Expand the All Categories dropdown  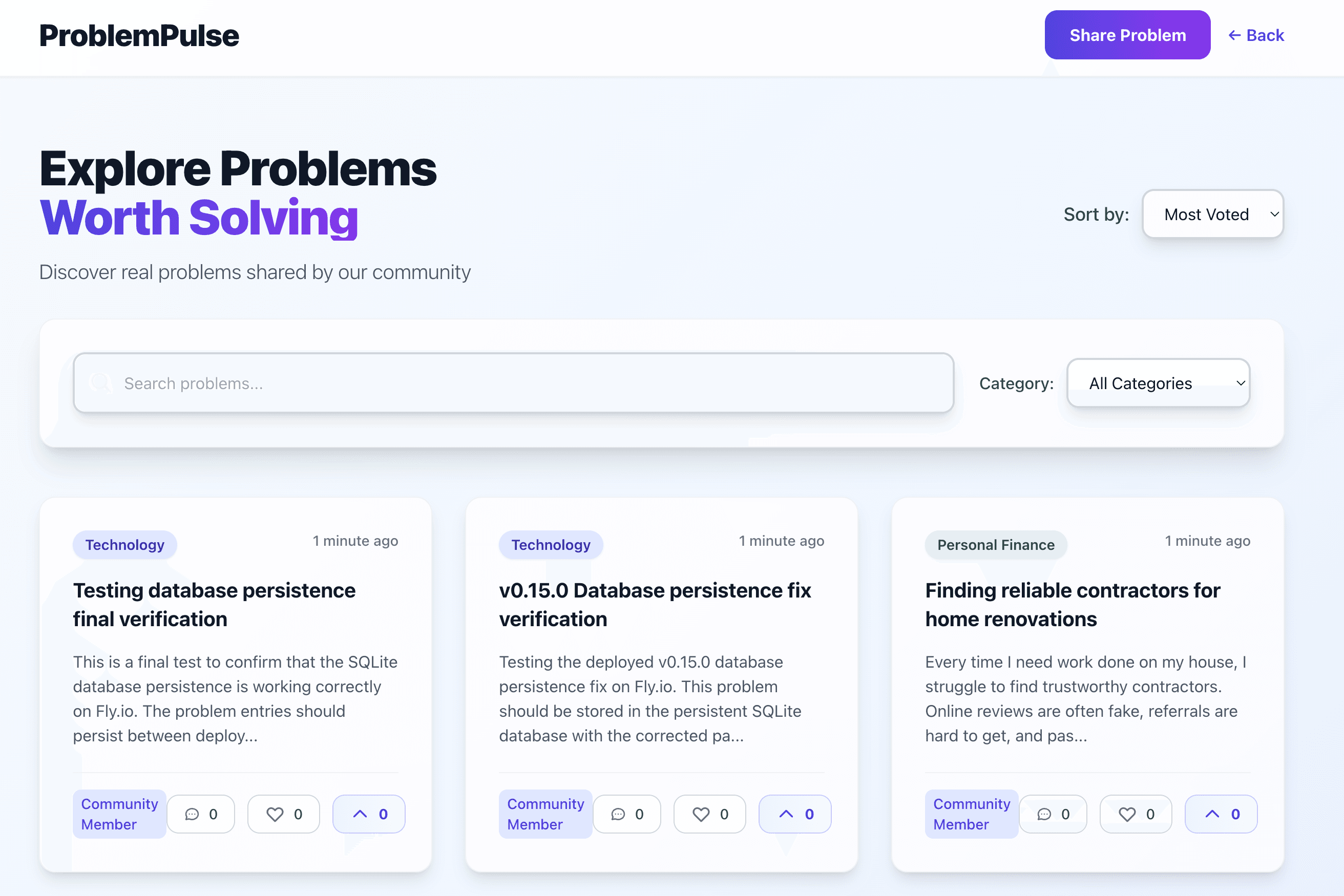1158,383
